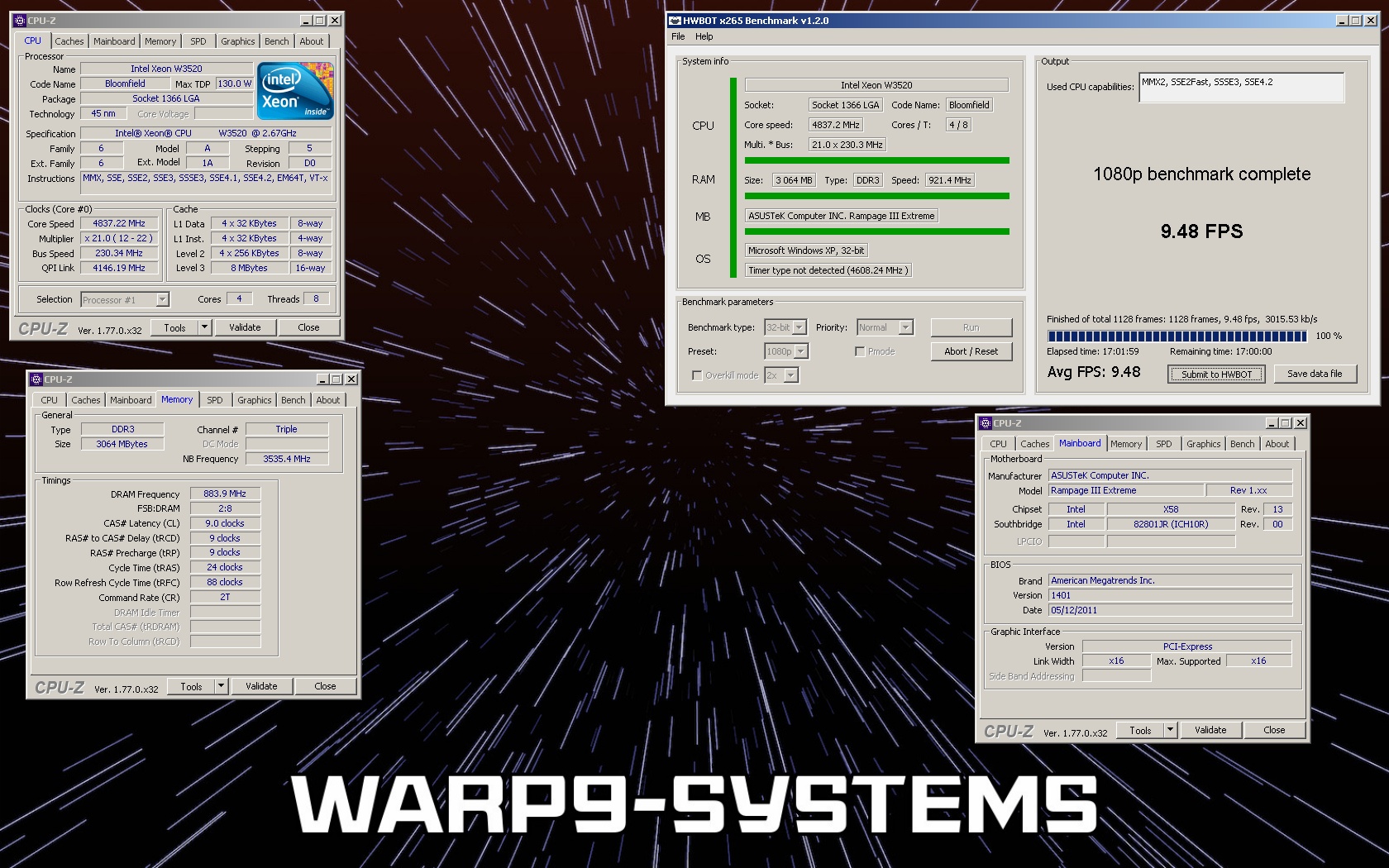
Task: Click Tools button in Mainboard CPU-Z window
Action: tap(1140, 730)
